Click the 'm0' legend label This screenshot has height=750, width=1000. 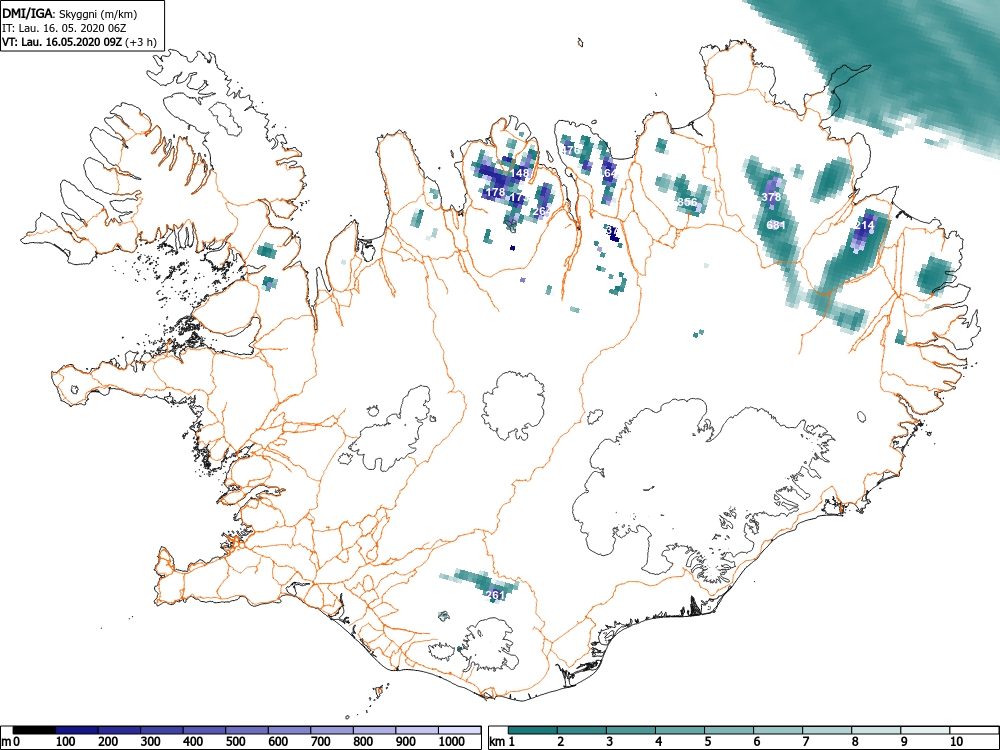click(8, 742)
